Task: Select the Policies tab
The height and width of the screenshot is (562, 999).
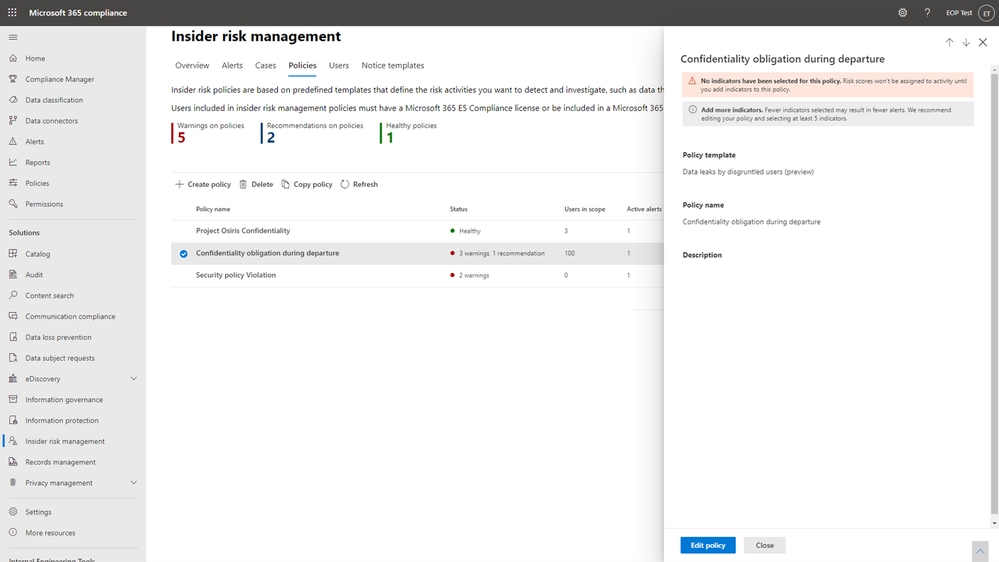Action: coord(302,66)
